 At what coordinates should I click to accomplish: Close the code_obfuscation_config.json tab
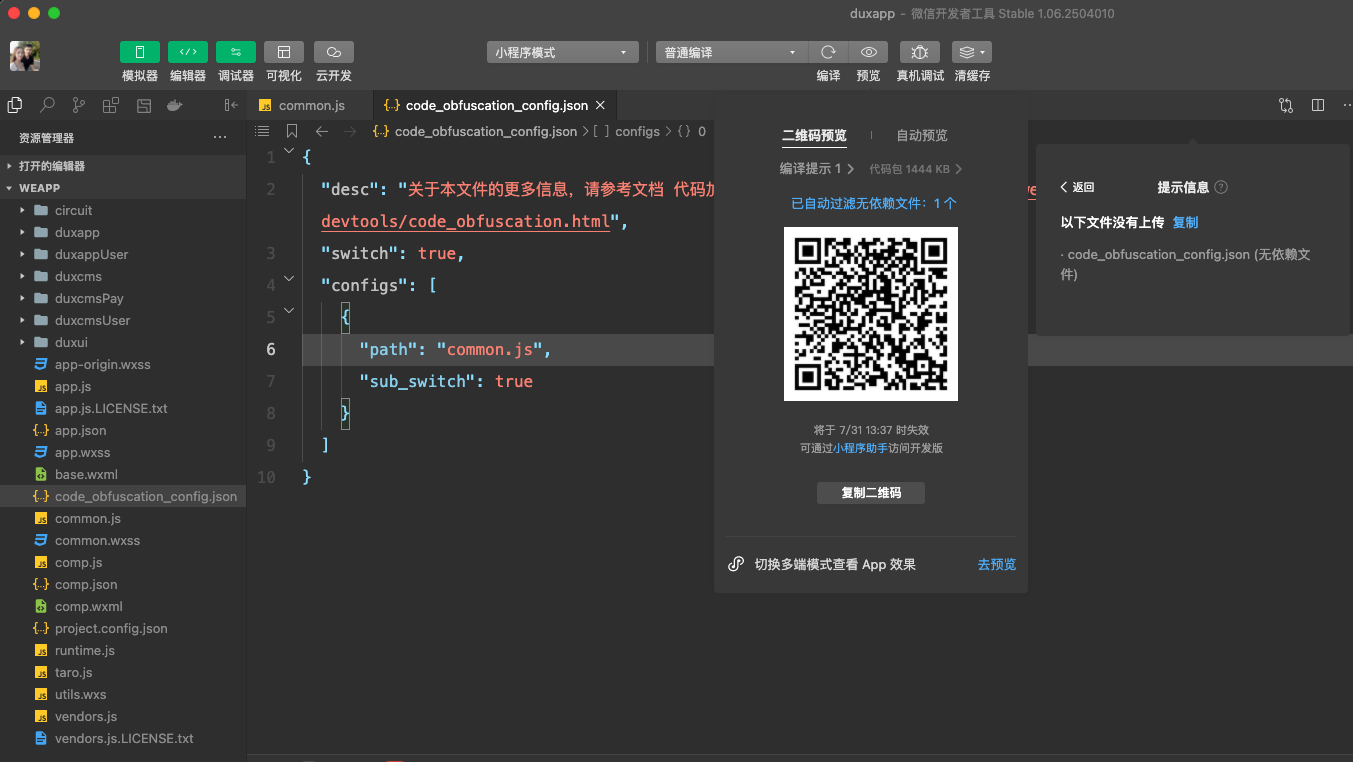[x=600, y=105]
